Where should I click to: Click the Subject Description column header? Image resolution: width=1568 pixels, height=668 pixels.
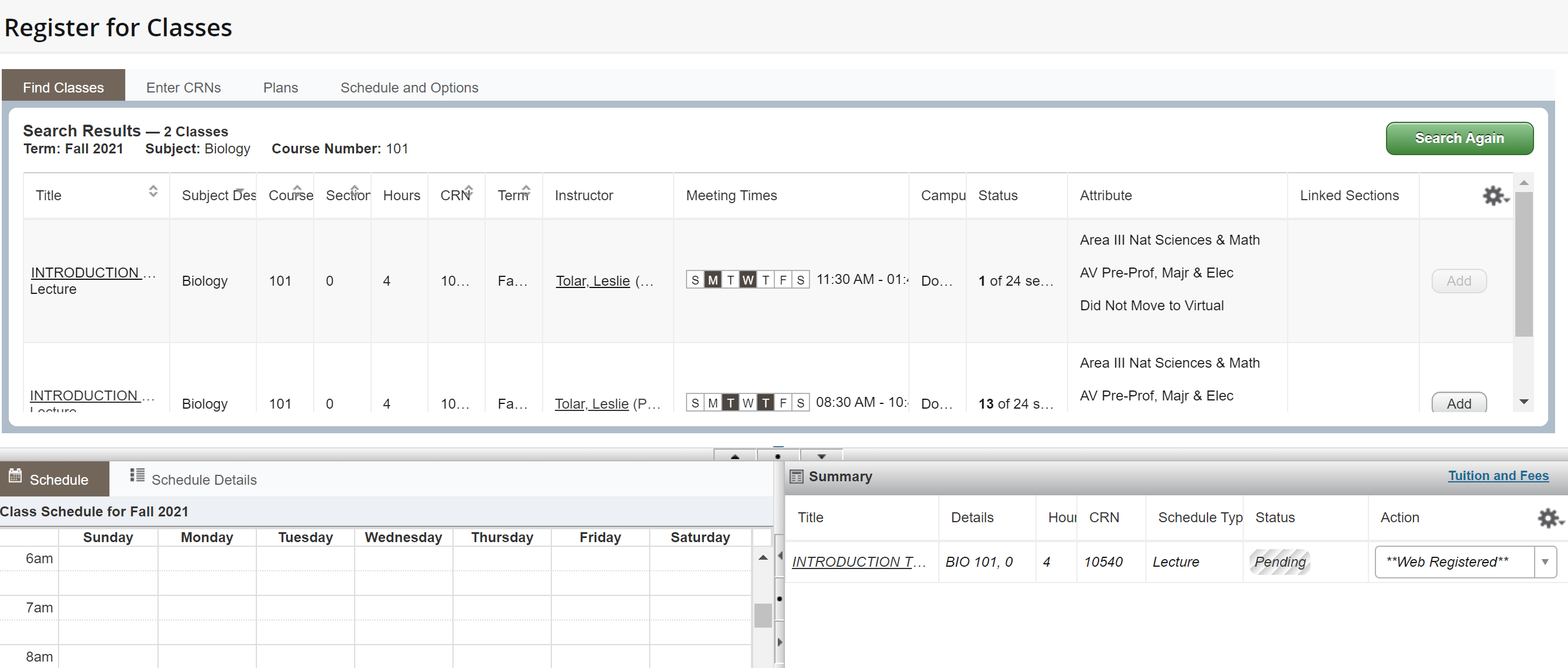coord(212,196)
